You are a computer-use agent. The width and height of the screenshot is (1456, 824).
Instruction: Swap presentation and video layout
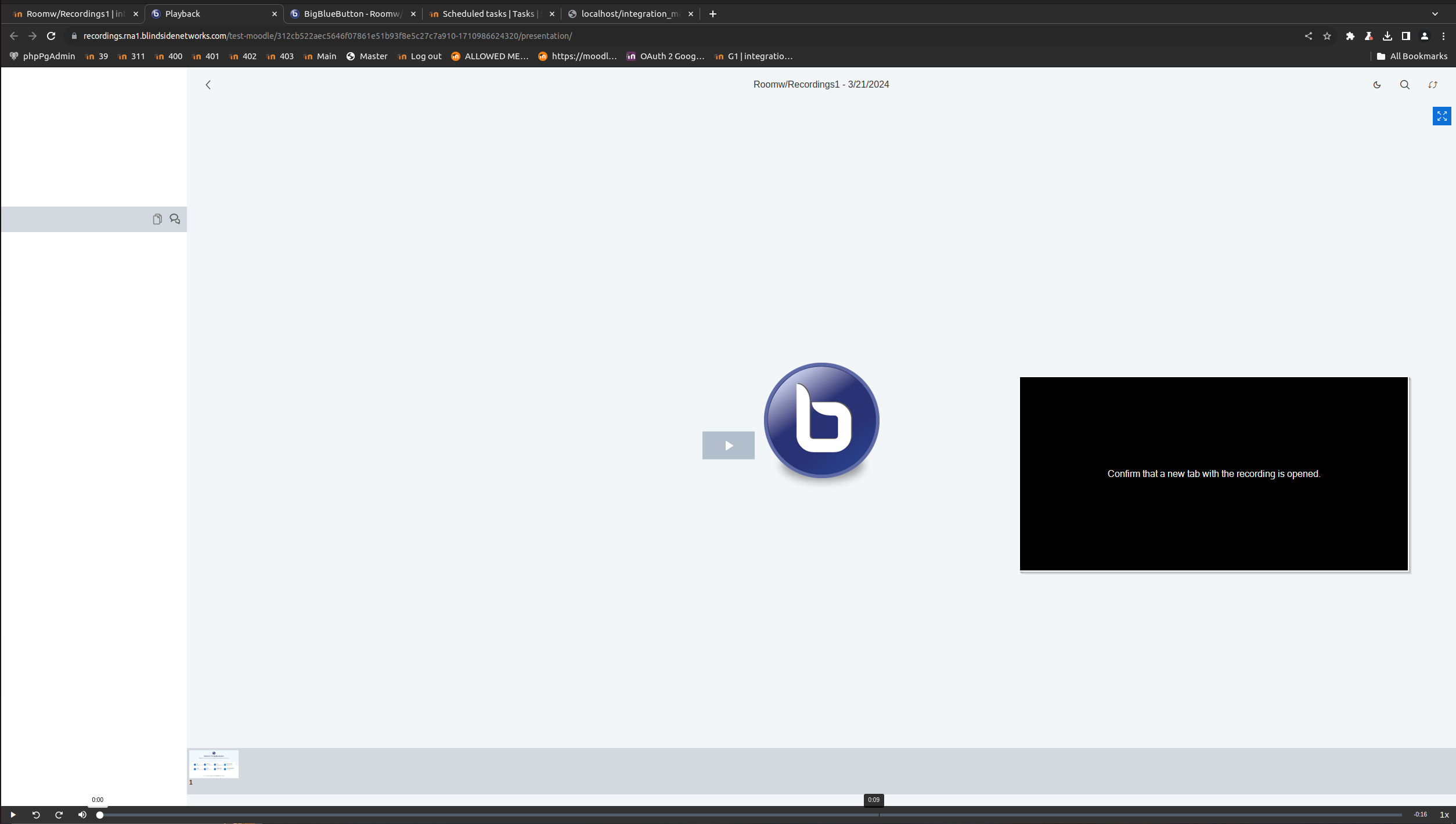pos(1433,85)
